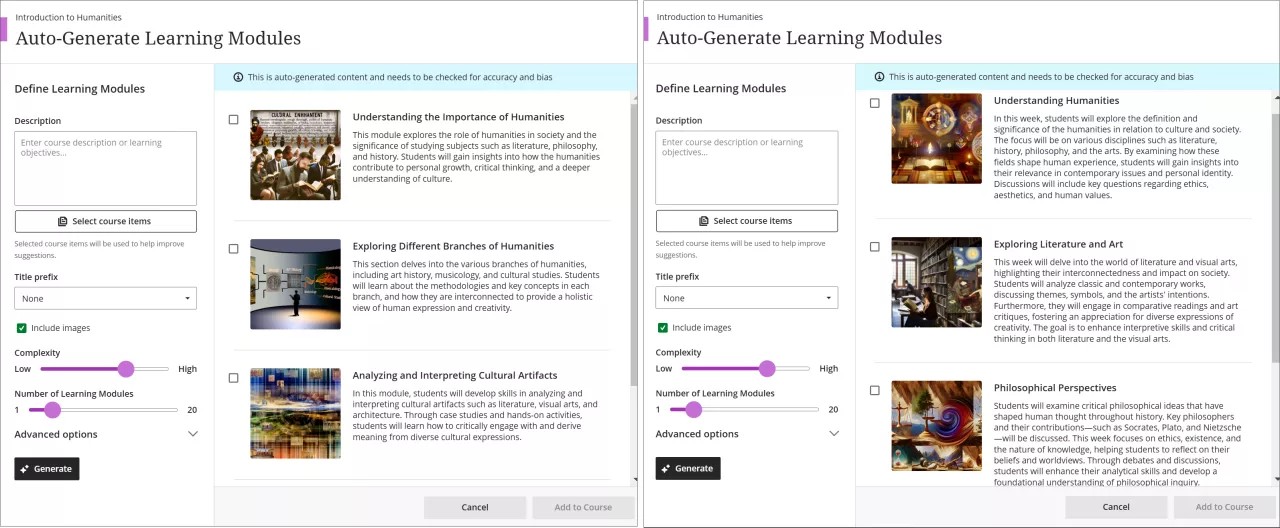Viewport: 1280px width, 528px height.
Task: Tick the Analyzing and Interpreting Cultural Artifacts checkbox
Action: (233, 378)
